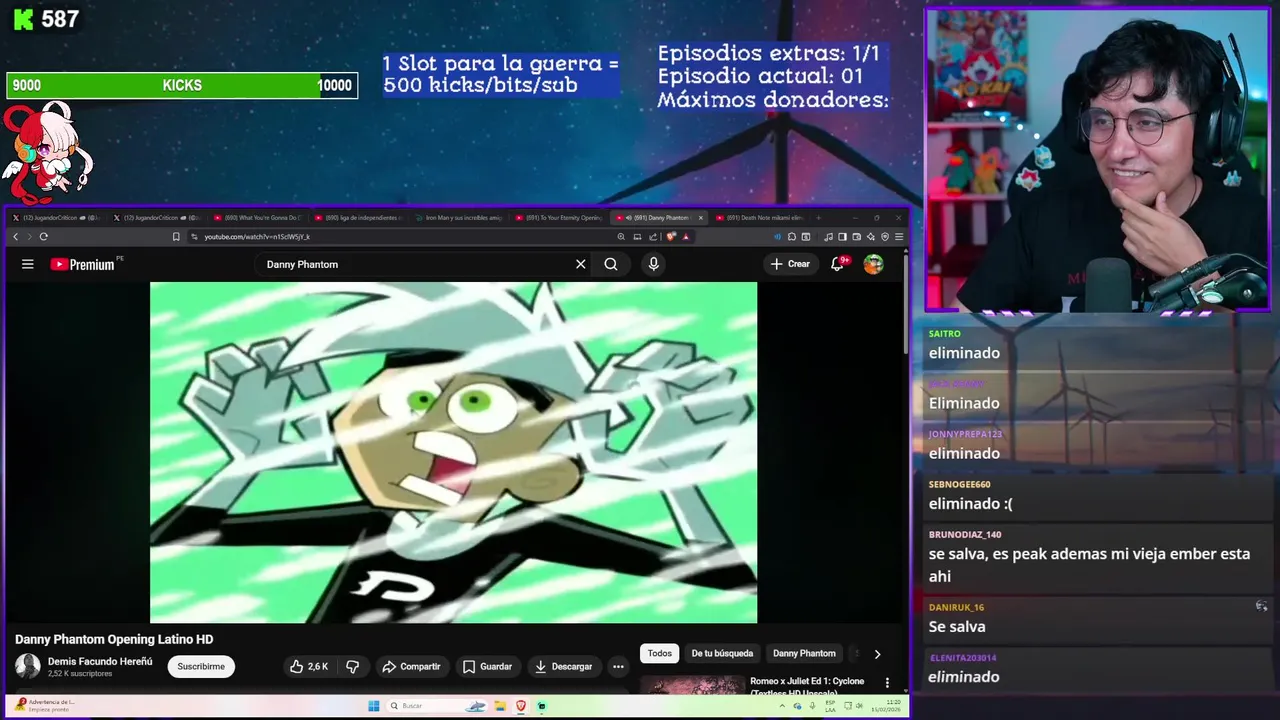Screen dimensions: 1280x720
Task: Open the zoom magnifier in address bar
Action: click(621, 237)
